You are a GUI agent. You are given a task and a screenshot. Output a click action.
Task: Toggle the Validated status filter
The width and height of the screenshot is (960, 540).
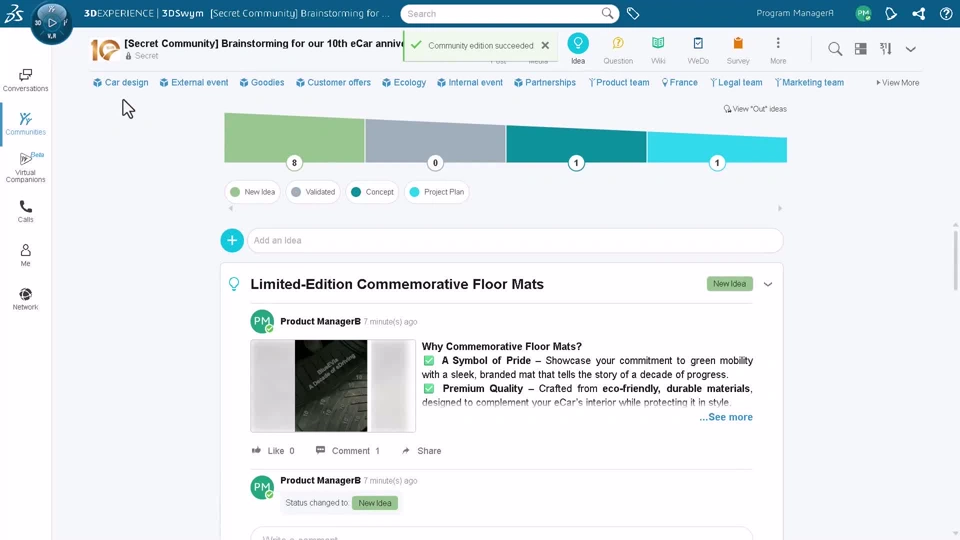[x=313, y=192]
